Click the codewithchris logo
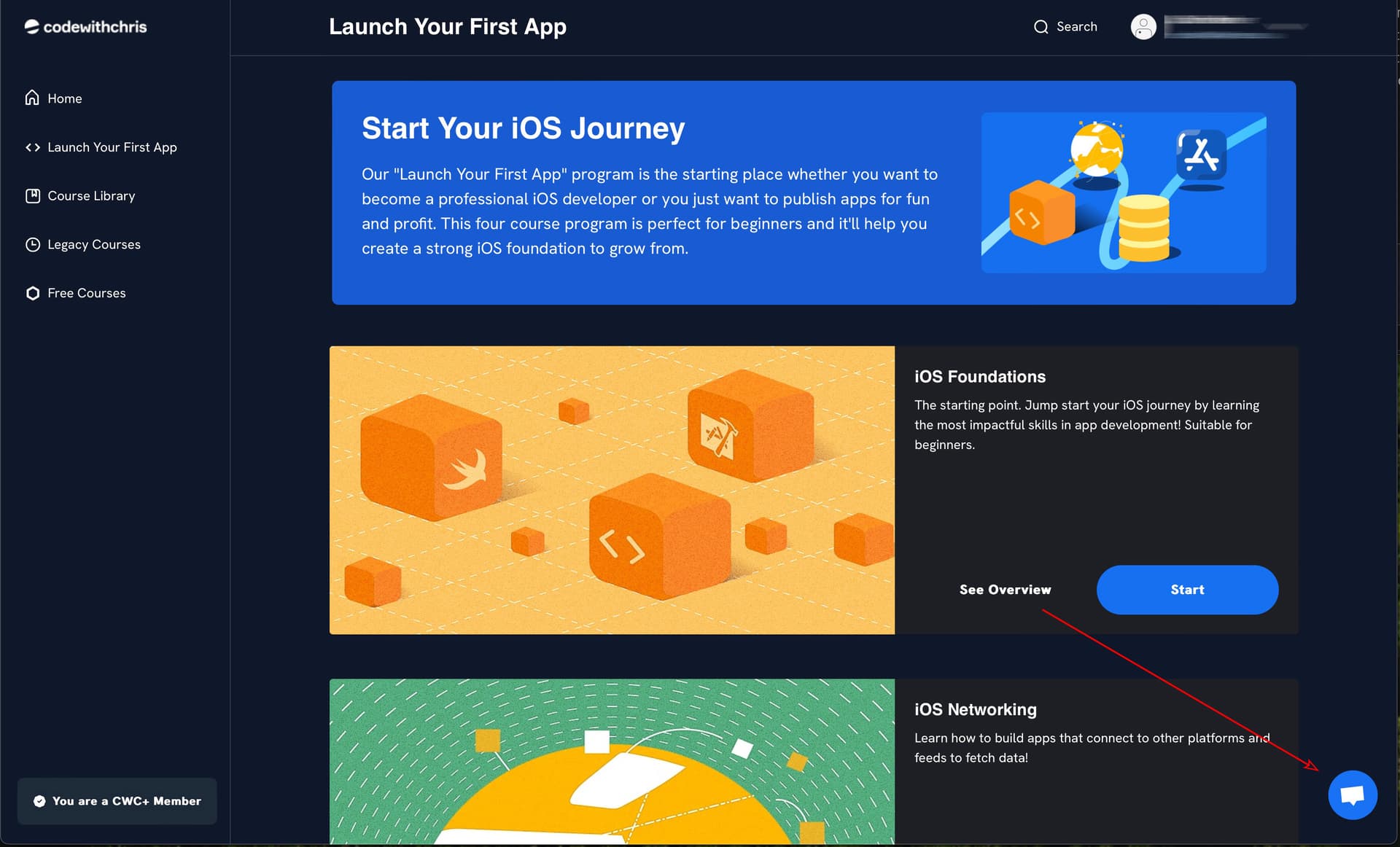The image size is (1400, 847). coord(85,27)
